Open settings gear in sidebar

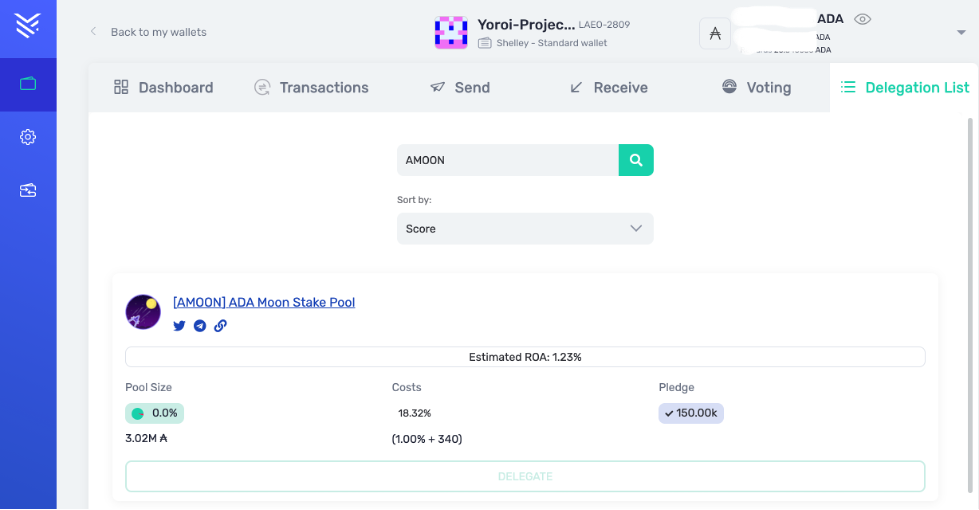(28, 137)
